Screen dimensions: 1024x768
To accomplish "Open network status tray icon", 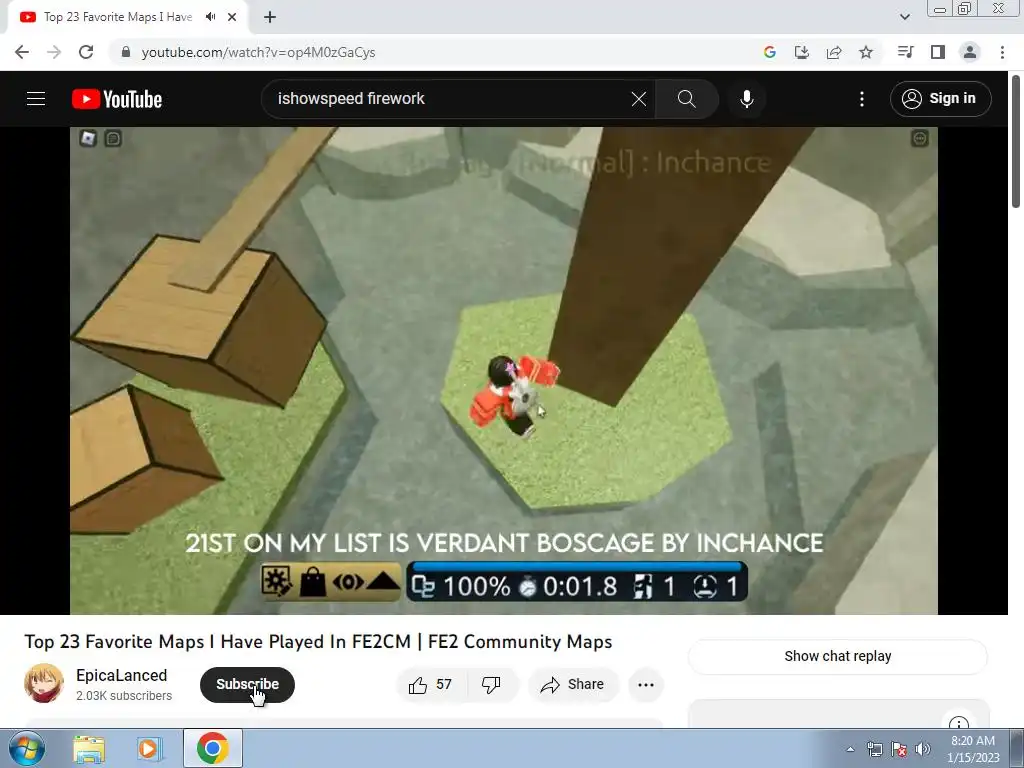I will (x=874, y=749).
